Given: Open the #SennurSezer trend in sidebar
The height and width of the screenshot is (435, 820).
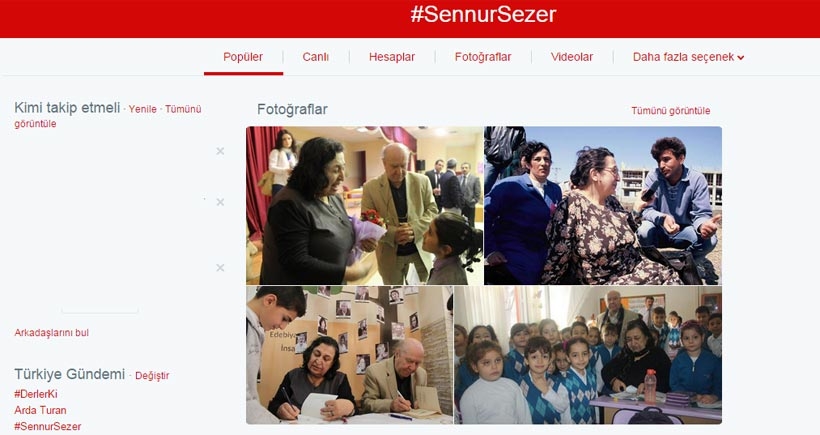Looking at the screenshot, I should [48, 426].
